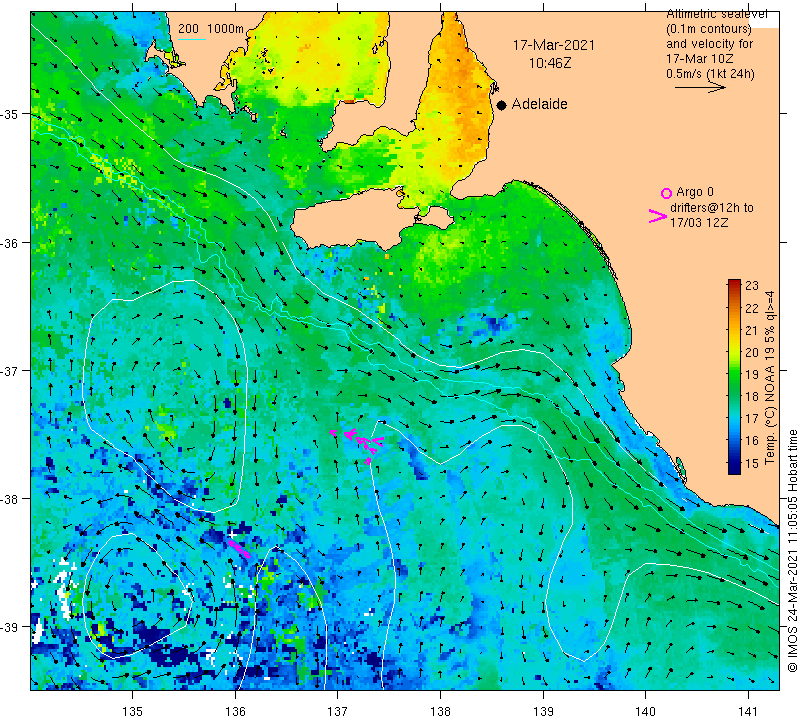
Task: Click the longitude label '141'
Action: (x=748, y=711)
